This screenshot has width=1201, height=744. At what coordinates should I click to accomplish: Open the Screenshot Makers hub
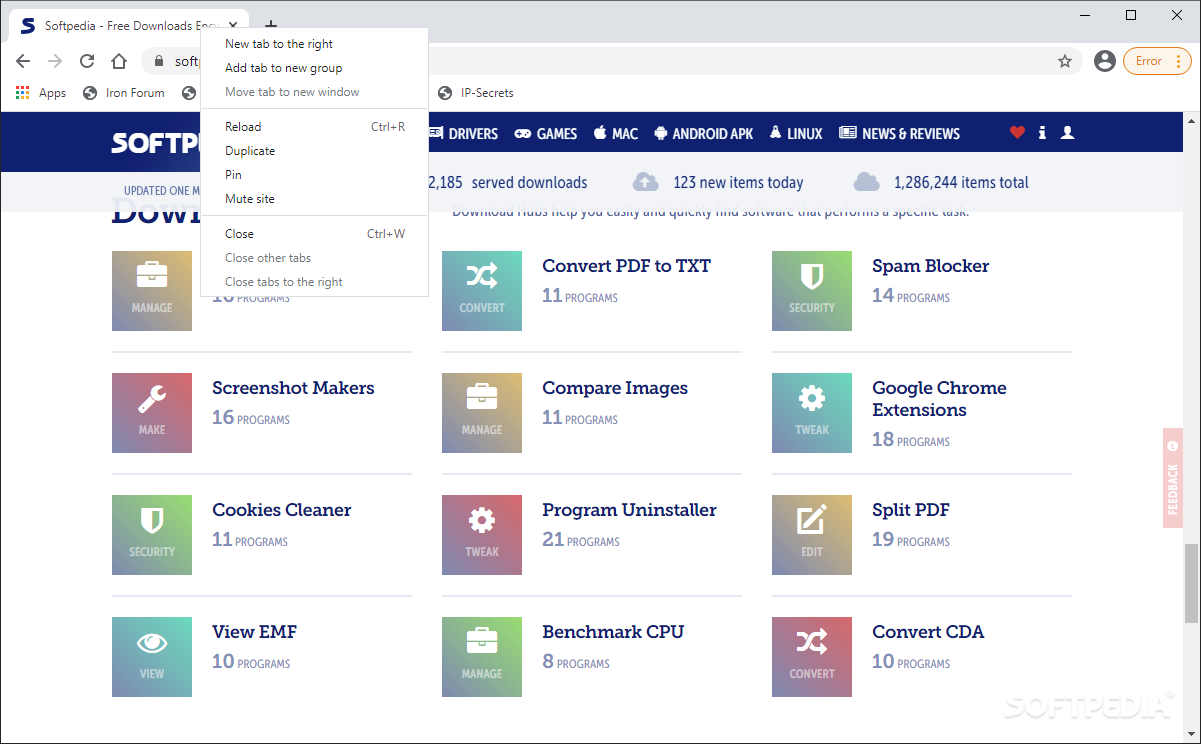[293, 388]
